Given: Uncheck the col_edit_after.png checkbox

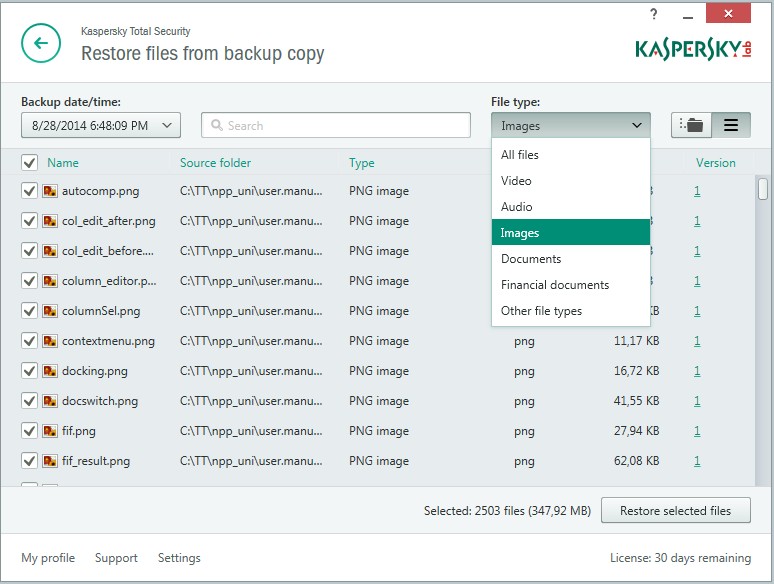Looking at the screenshot, I should pos(30,221).
